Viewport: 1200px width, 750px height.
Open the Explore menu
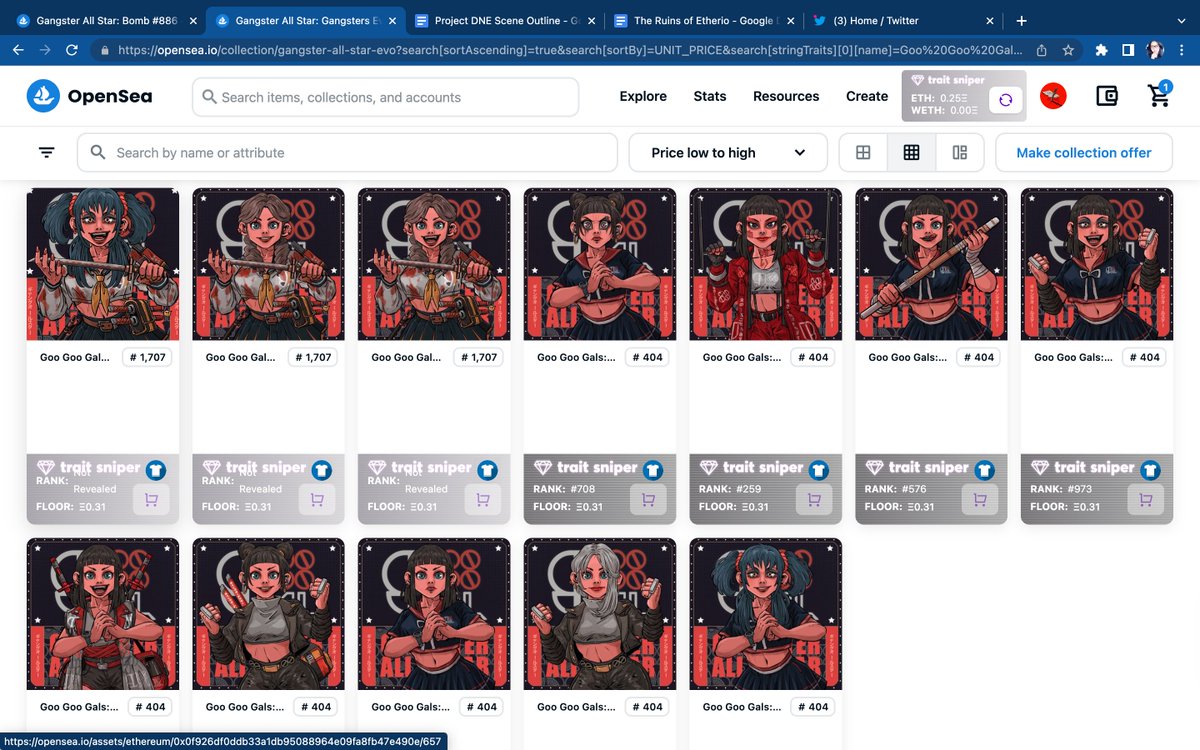643,96
